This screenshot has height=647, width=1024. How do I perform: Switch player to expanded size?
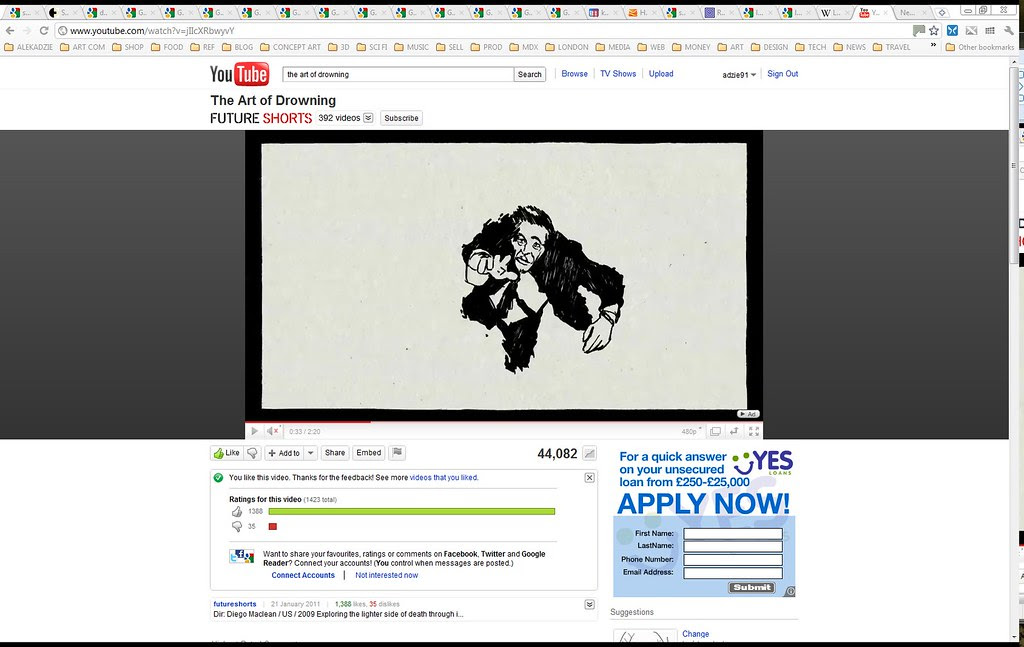click(734, 432)
